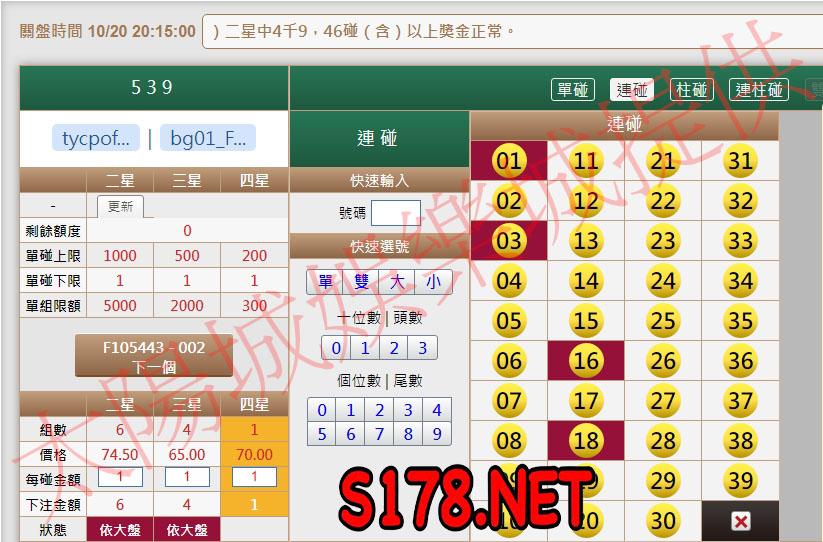Click 二星 依大盤 status cell

120,529
